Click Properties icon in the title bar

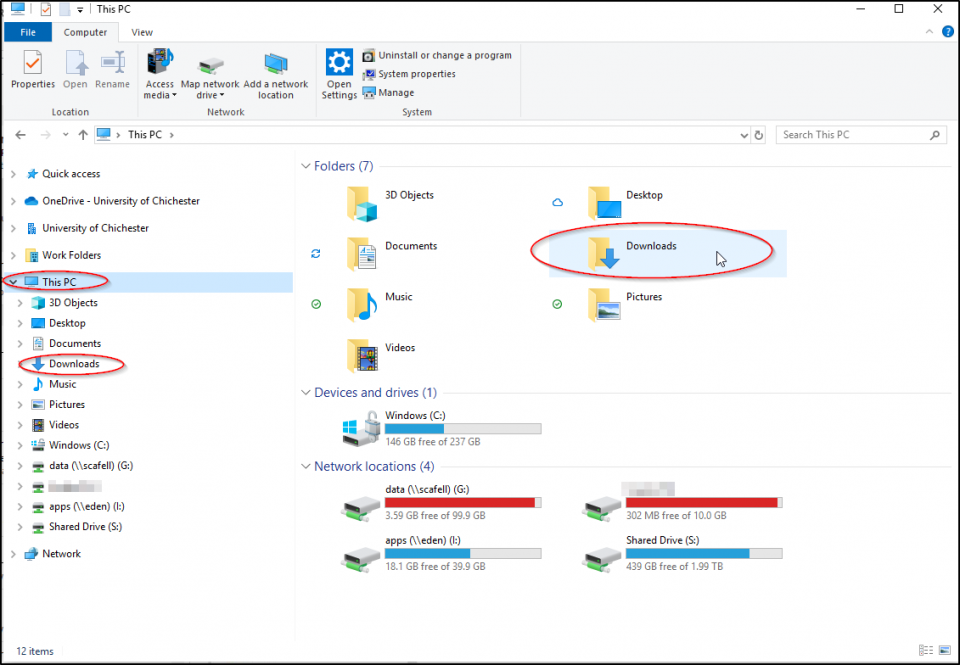coord(45,9)
